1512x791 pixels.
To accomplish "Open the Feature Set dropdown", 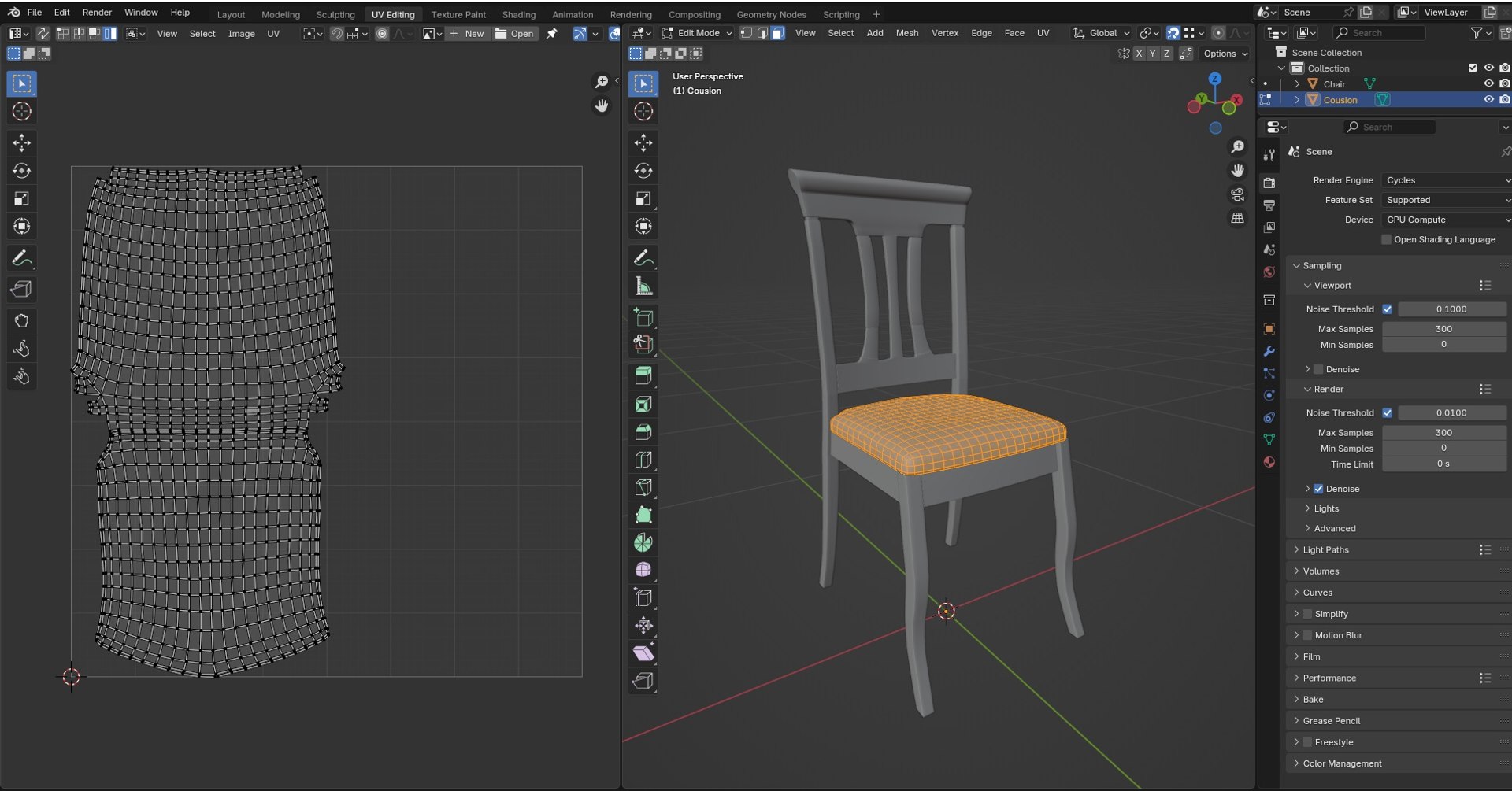I will coord(1447,200).
